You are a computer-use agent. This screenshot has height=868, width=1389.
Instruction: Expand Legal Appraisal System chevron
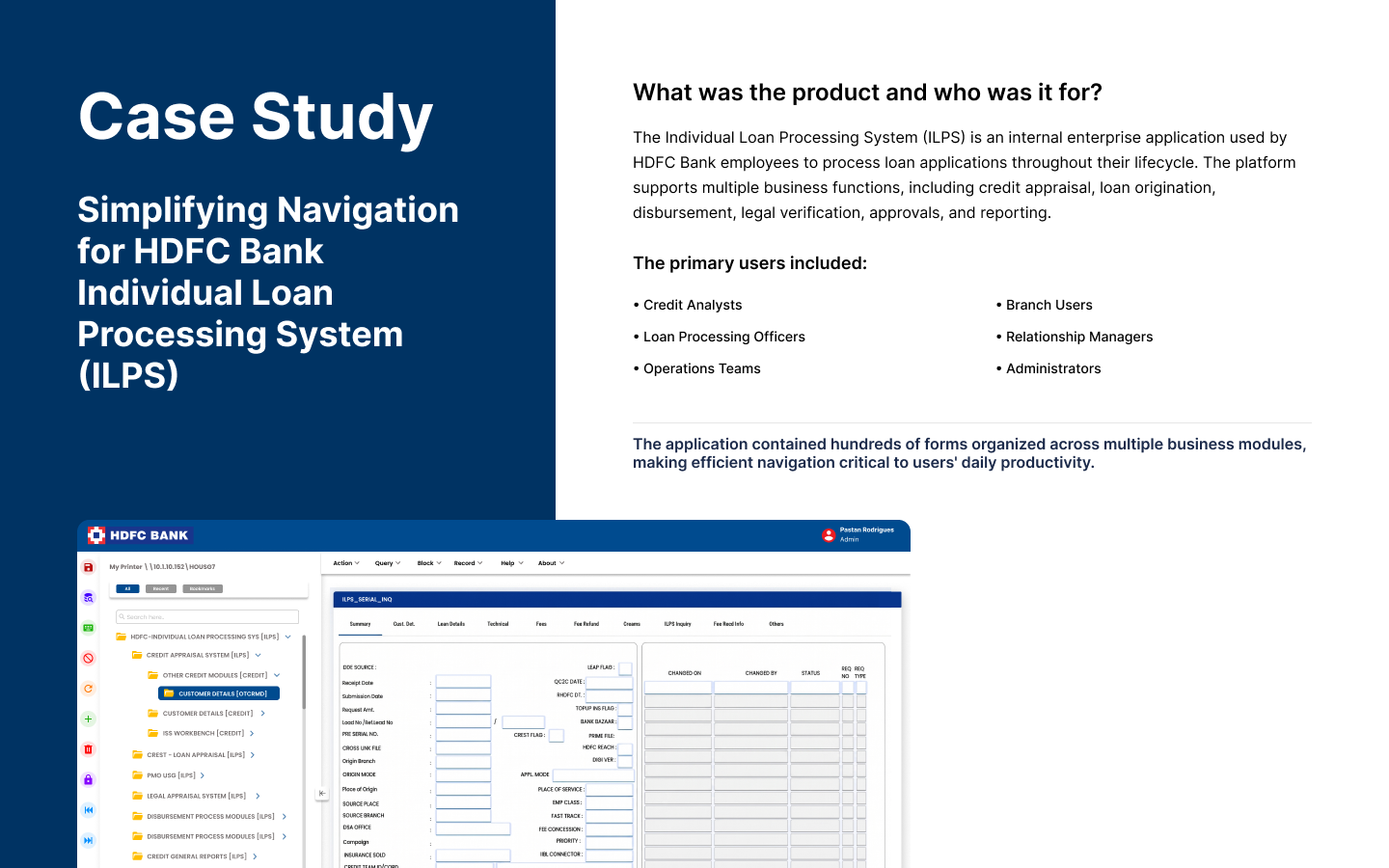[258, 797]
